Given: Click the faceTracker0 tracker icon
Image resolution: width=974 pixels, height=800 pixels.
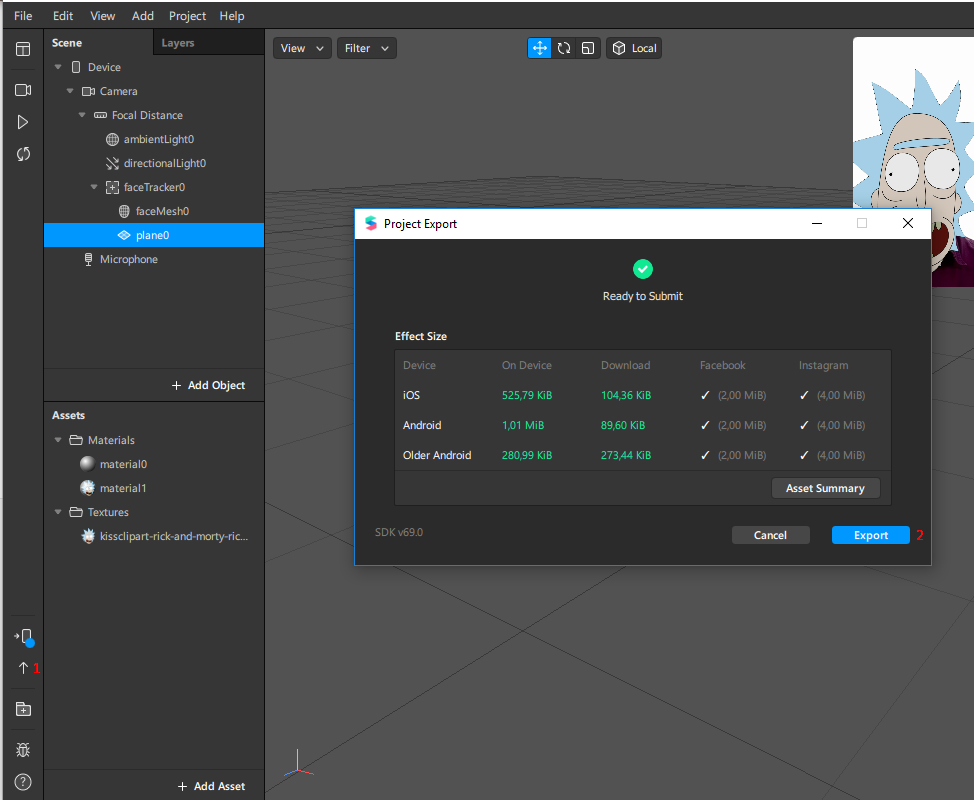Looking at the screenshot, I should click(112, 187).
